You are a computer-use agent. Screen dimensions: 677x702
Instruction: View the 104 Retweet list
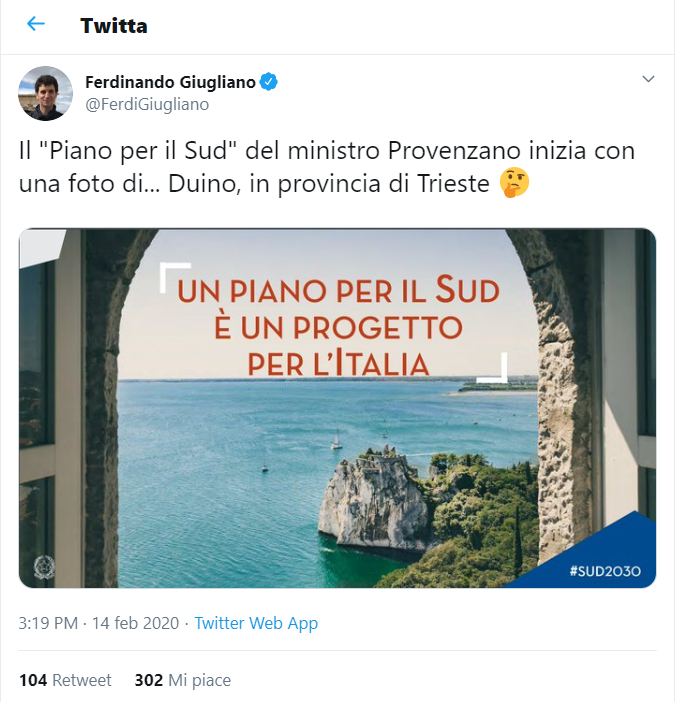pyautogui.click(x=65, y=680)
